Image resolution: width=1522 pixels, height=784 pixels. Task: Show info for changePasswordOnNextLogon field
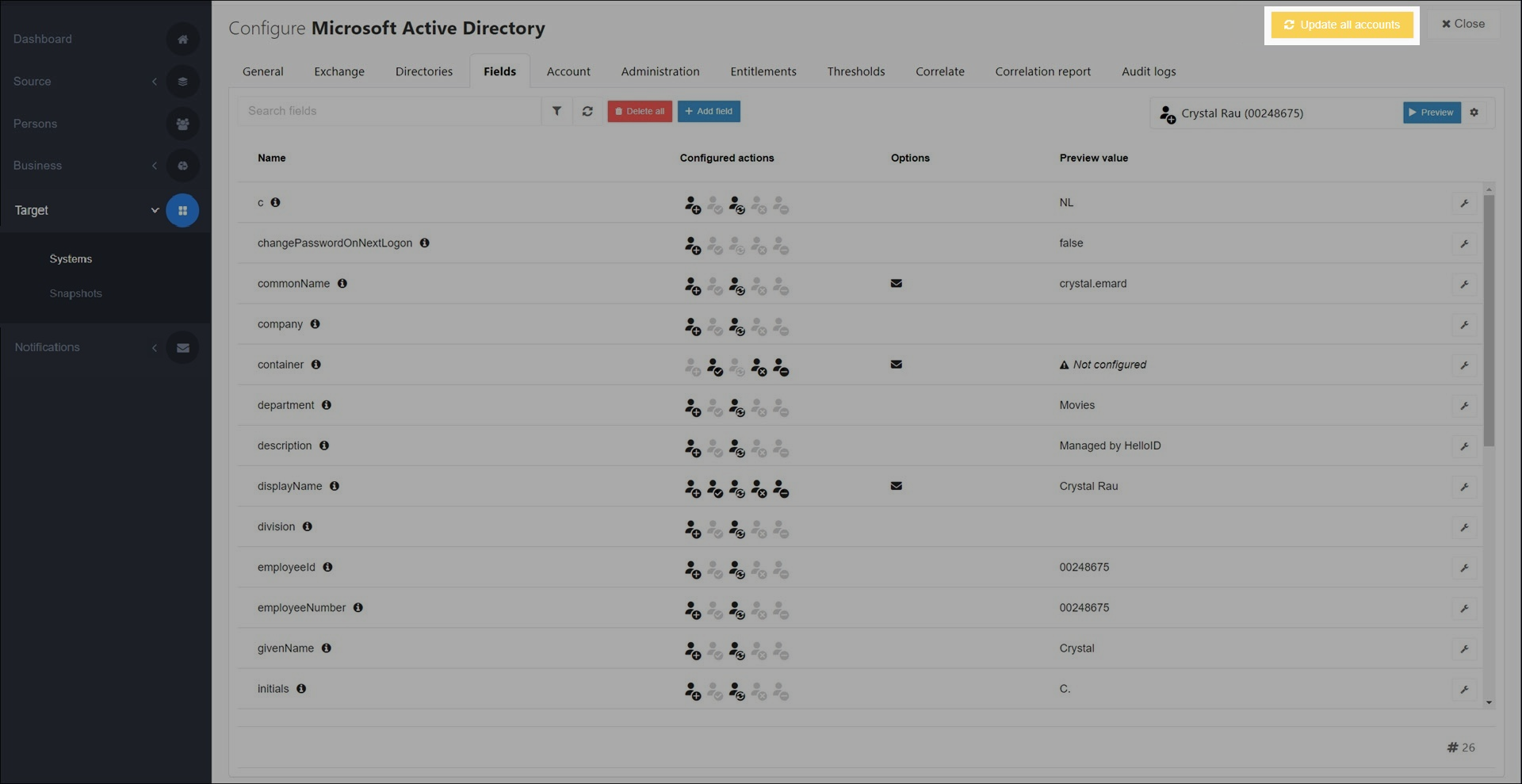[x=424, y=243]
